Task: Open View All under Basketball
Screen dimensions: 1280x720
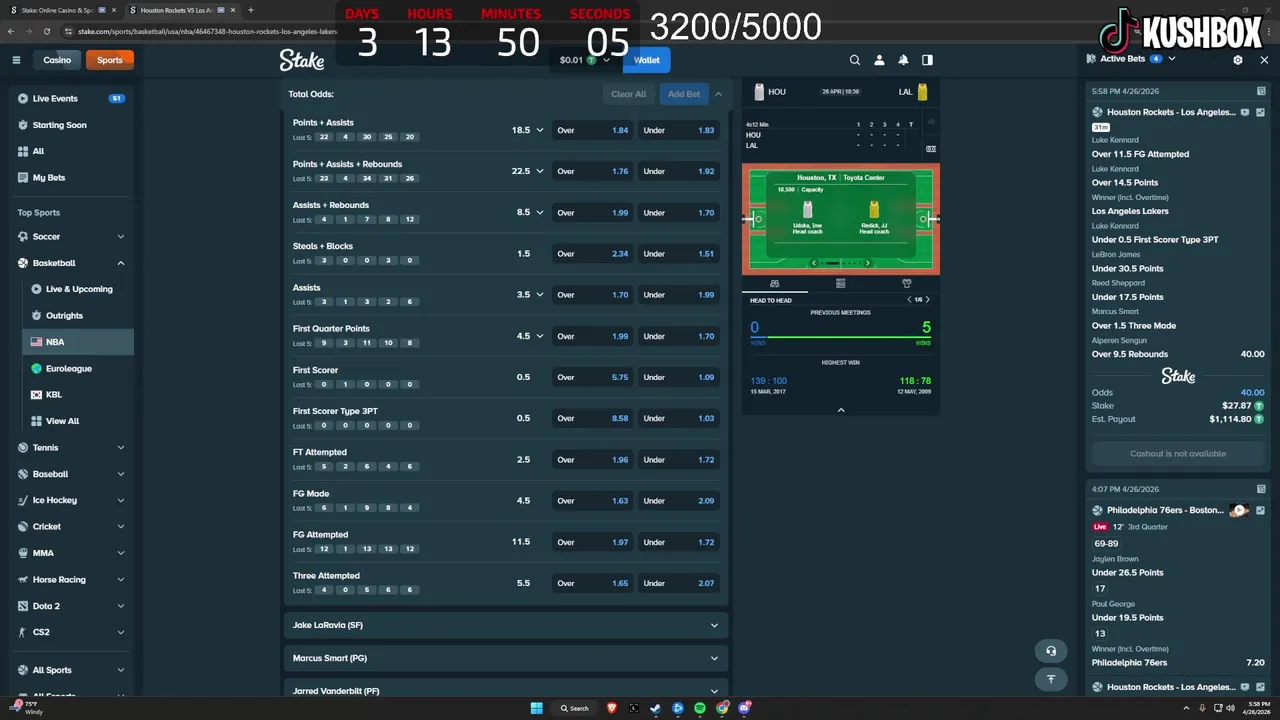Action: point(78,421)
